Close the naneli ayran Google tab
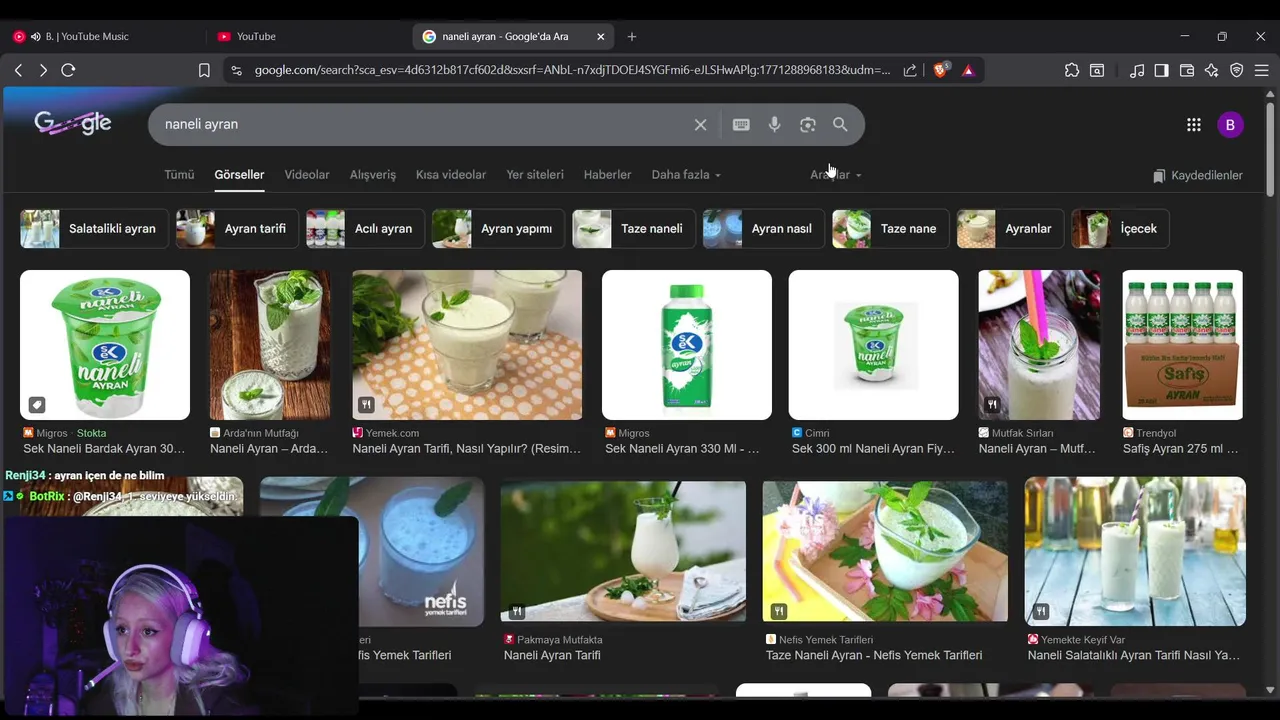1280x720 pixels. click(x=601, y=36)
